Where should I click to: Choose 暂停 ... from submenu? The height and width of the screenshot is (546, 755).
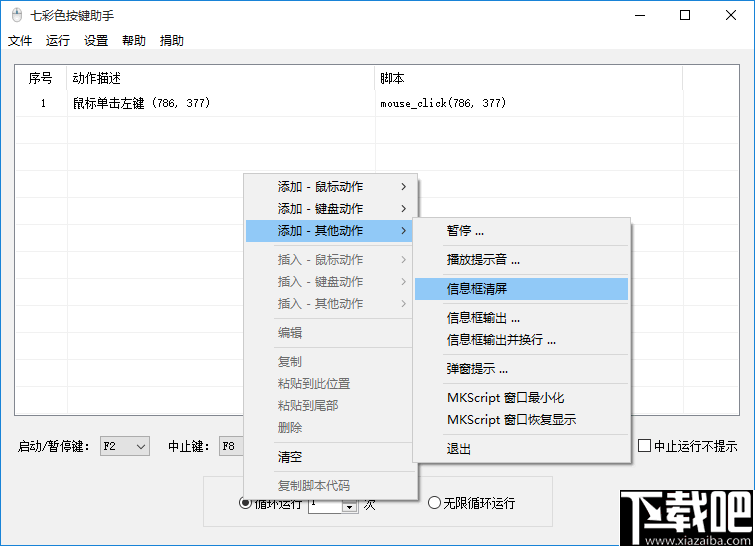pos(521,231)
